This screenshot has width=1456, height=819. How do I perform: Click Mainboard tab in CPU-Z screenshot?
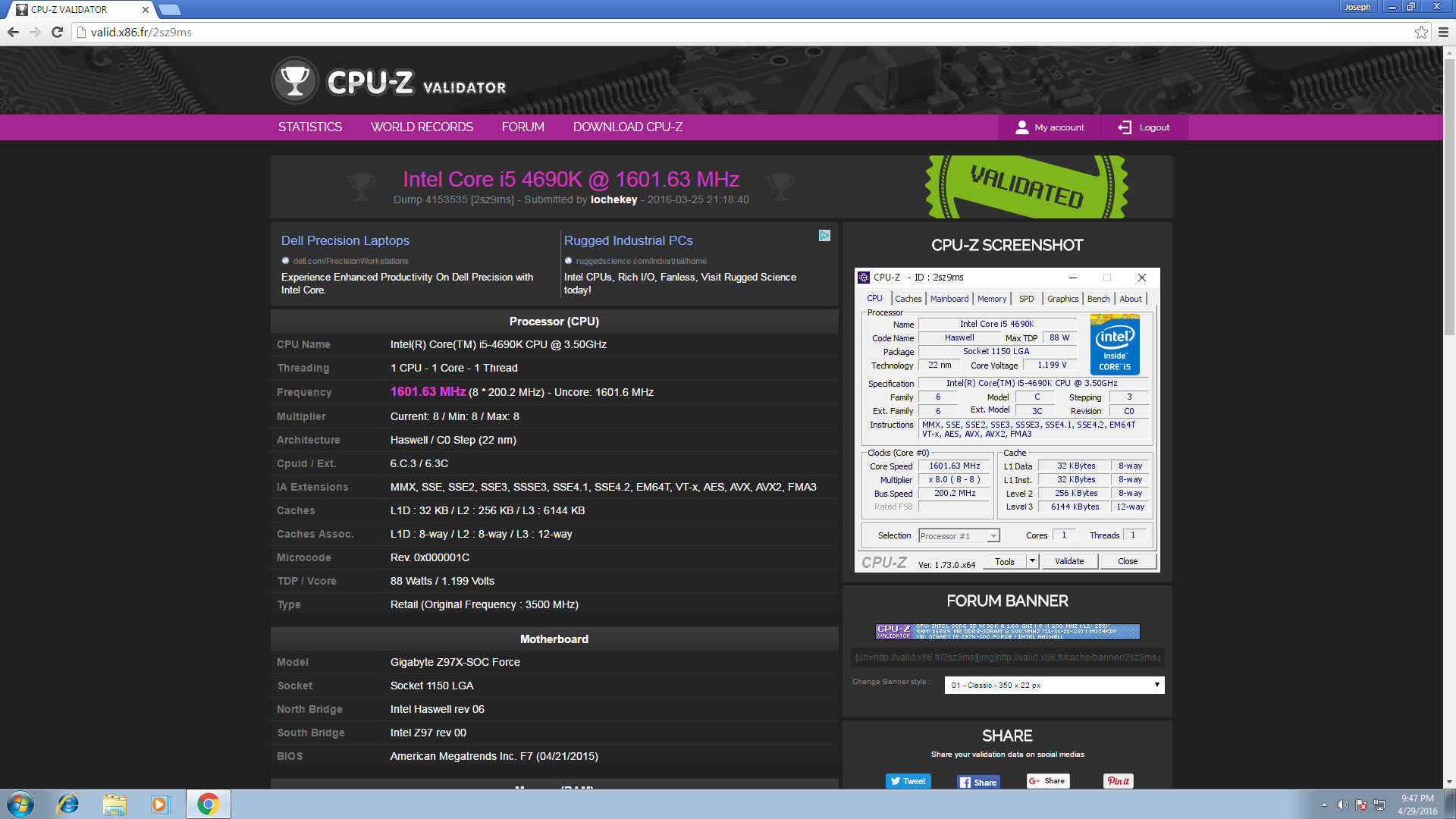(x=949, y=299)
